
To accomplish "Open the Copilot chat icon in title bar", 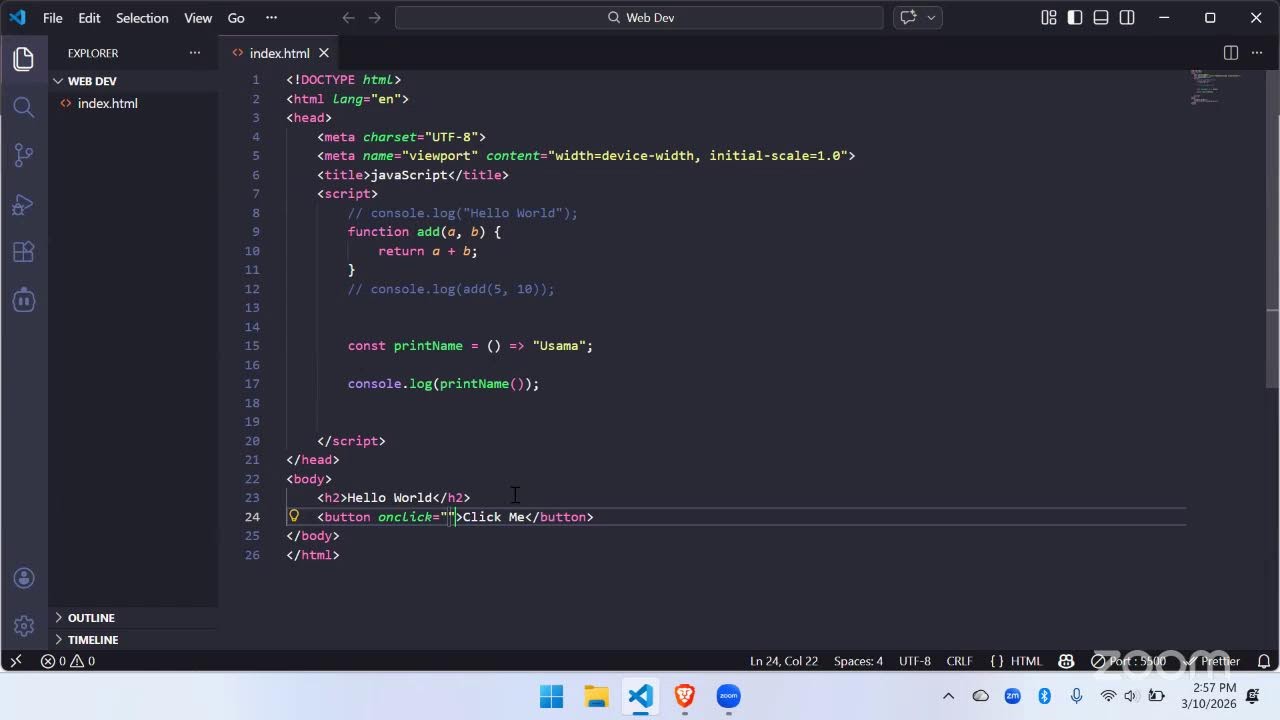I will pyautogui.click(x=908, y=18).
